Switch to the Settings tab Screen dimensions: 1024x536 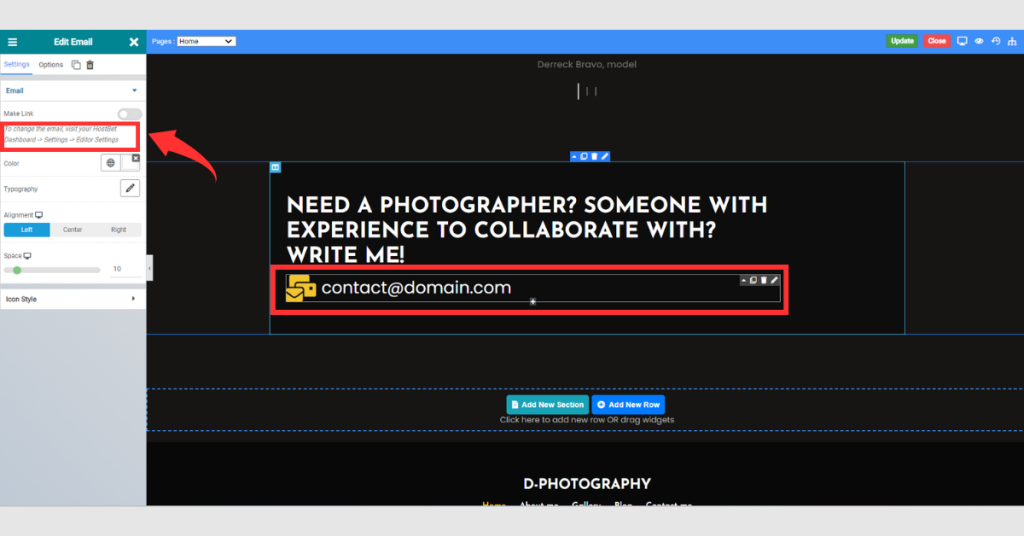click(x=16, y=65)
